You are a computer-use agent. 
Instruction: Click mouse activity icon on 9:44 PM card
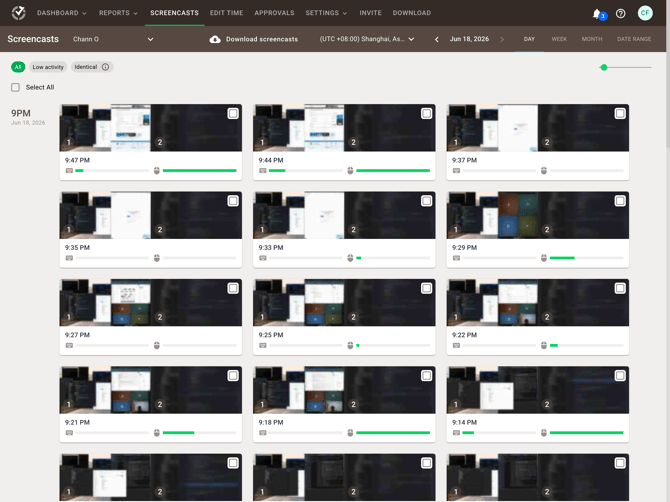tap(350, 170)
